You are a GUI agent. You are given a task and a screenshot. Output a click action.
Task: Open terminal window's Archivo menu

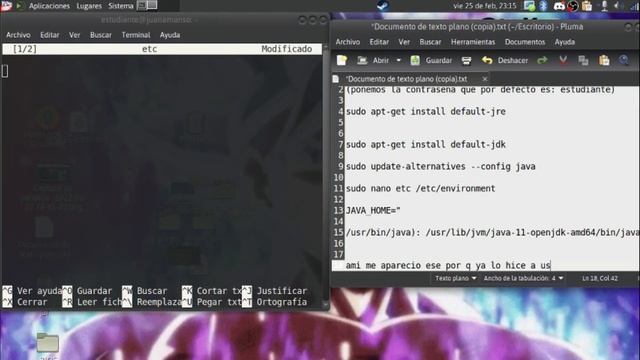[x=18, y=35]
